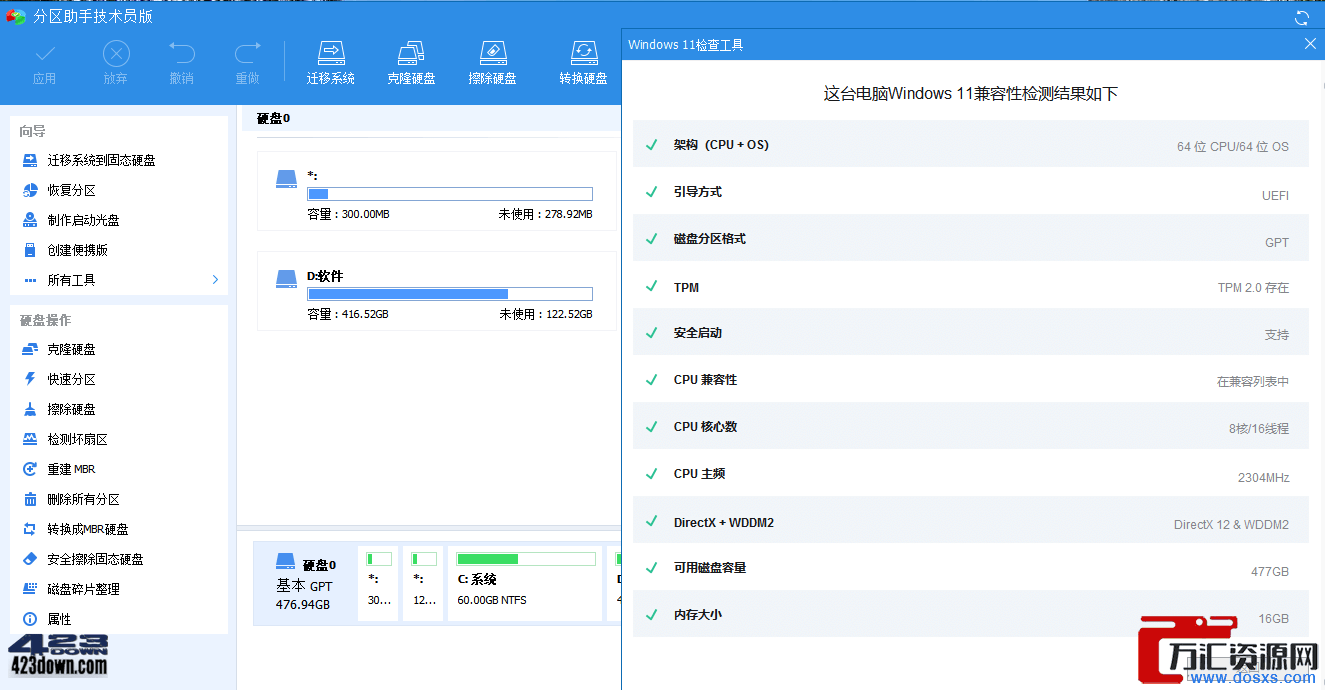Viewport: 1325px width, 690px height.
Task: Click the green checkmark beside 引导方式
Action: pos(652,192)
